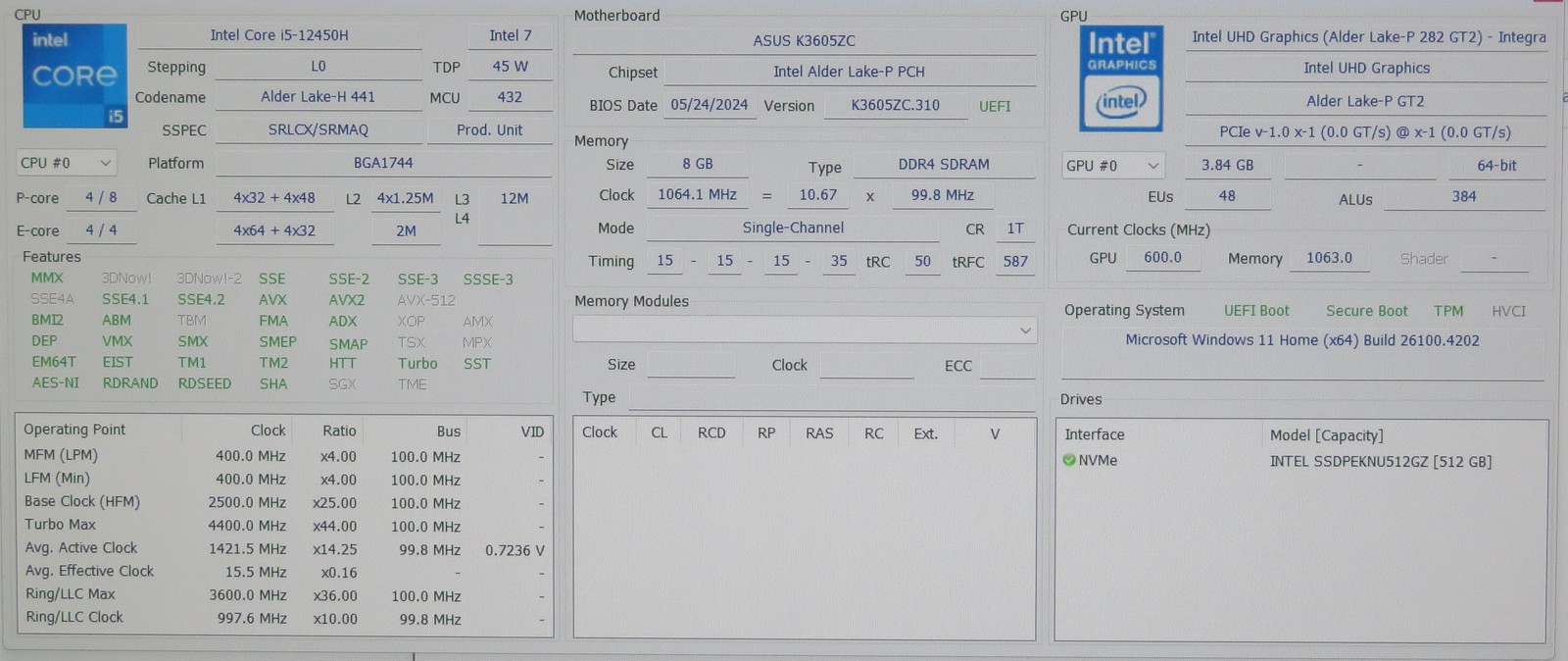Click the memory module ECC field
Viewport: 1568px width, 661px height.
coord(1007,365)
